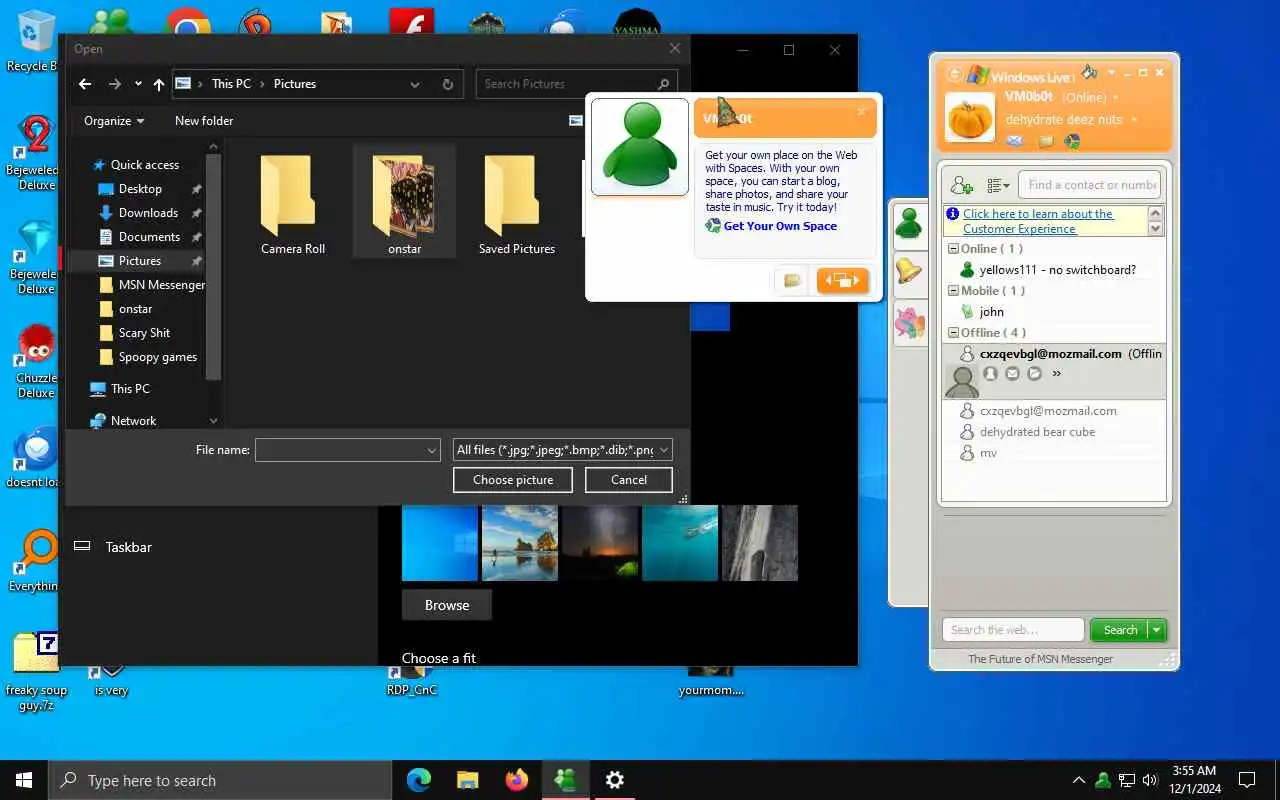Open dropdown next to dehydrate deez nuts
This screenshot has width=1280, height=800.
click(1134, 120)
